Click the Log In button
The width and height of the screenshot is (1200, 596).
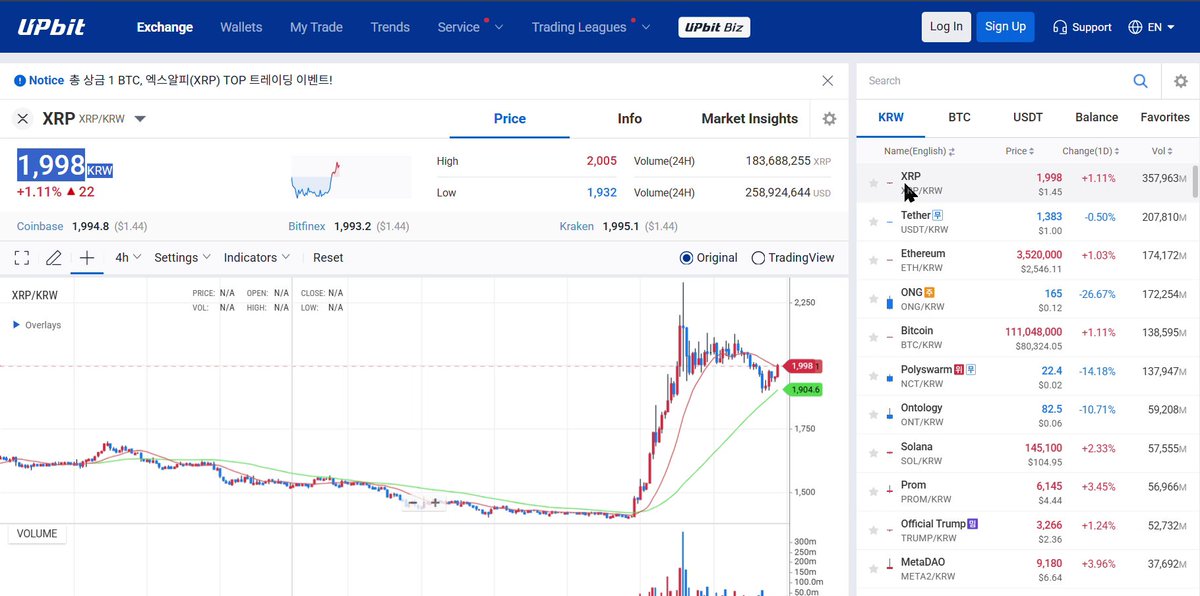pyautogui.click(x=946, y=27)
